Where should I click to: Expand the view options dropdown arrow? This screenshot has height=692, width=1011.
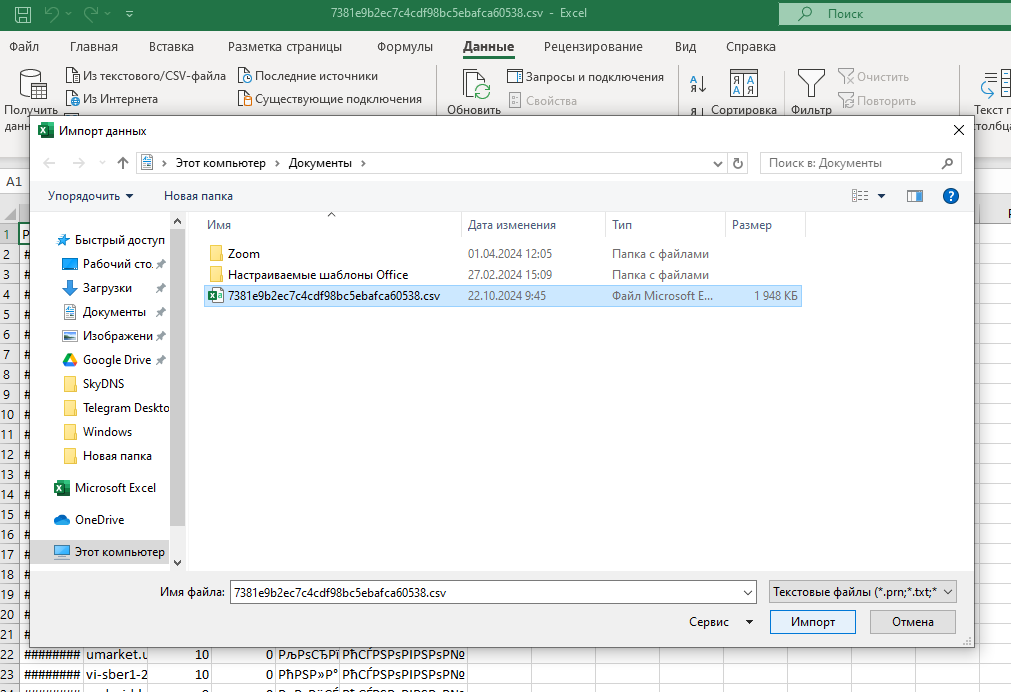[881, 196]
